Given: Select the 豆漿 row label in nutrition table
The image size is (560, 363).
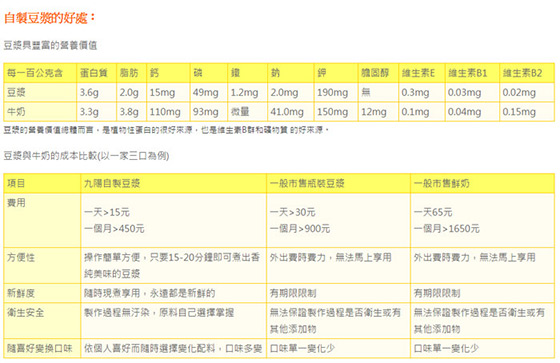Looking at the screenshot, I should pos(16,92).
